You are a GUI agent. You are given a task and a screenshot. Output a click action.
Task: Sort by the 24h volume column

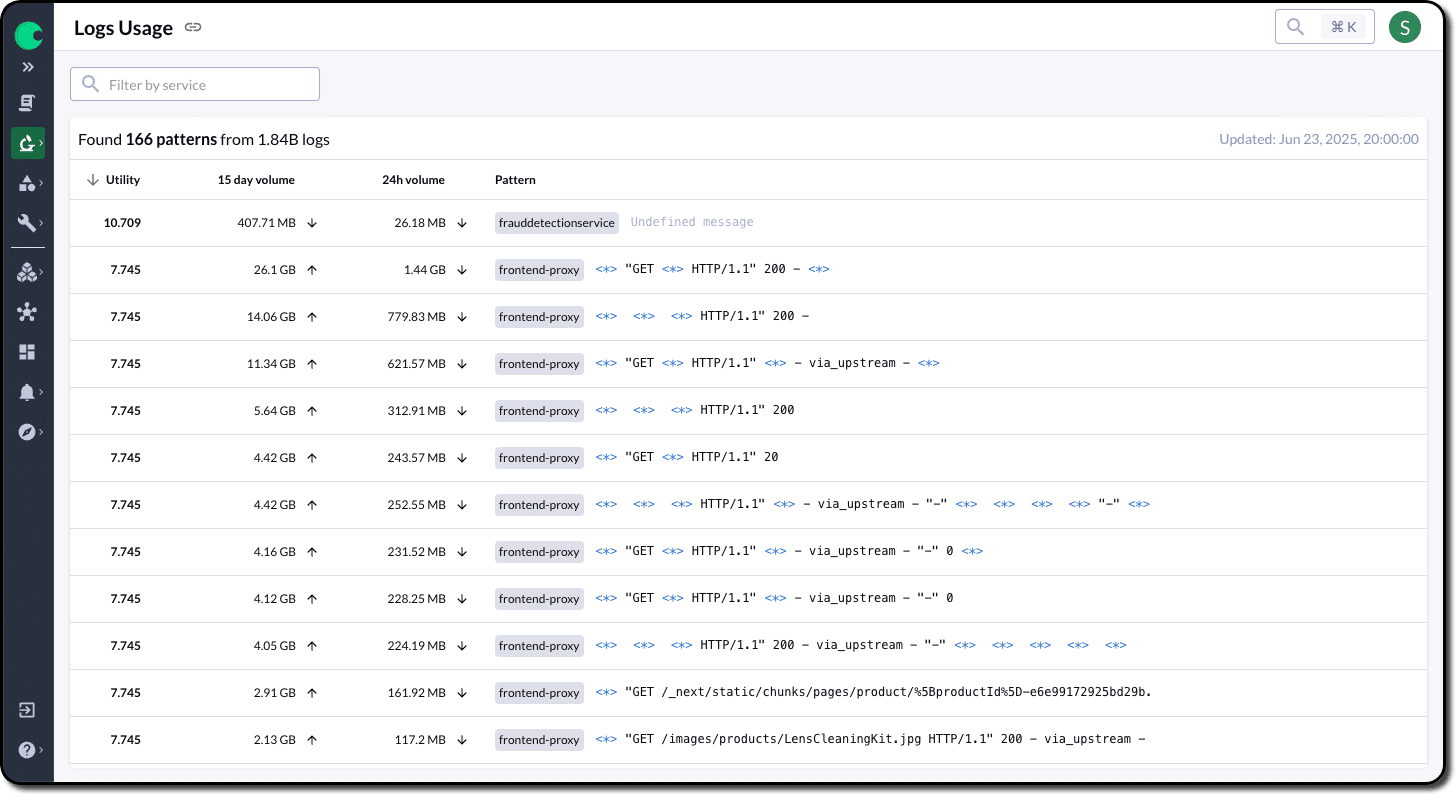pyautogui.click(x=413, y=180)
